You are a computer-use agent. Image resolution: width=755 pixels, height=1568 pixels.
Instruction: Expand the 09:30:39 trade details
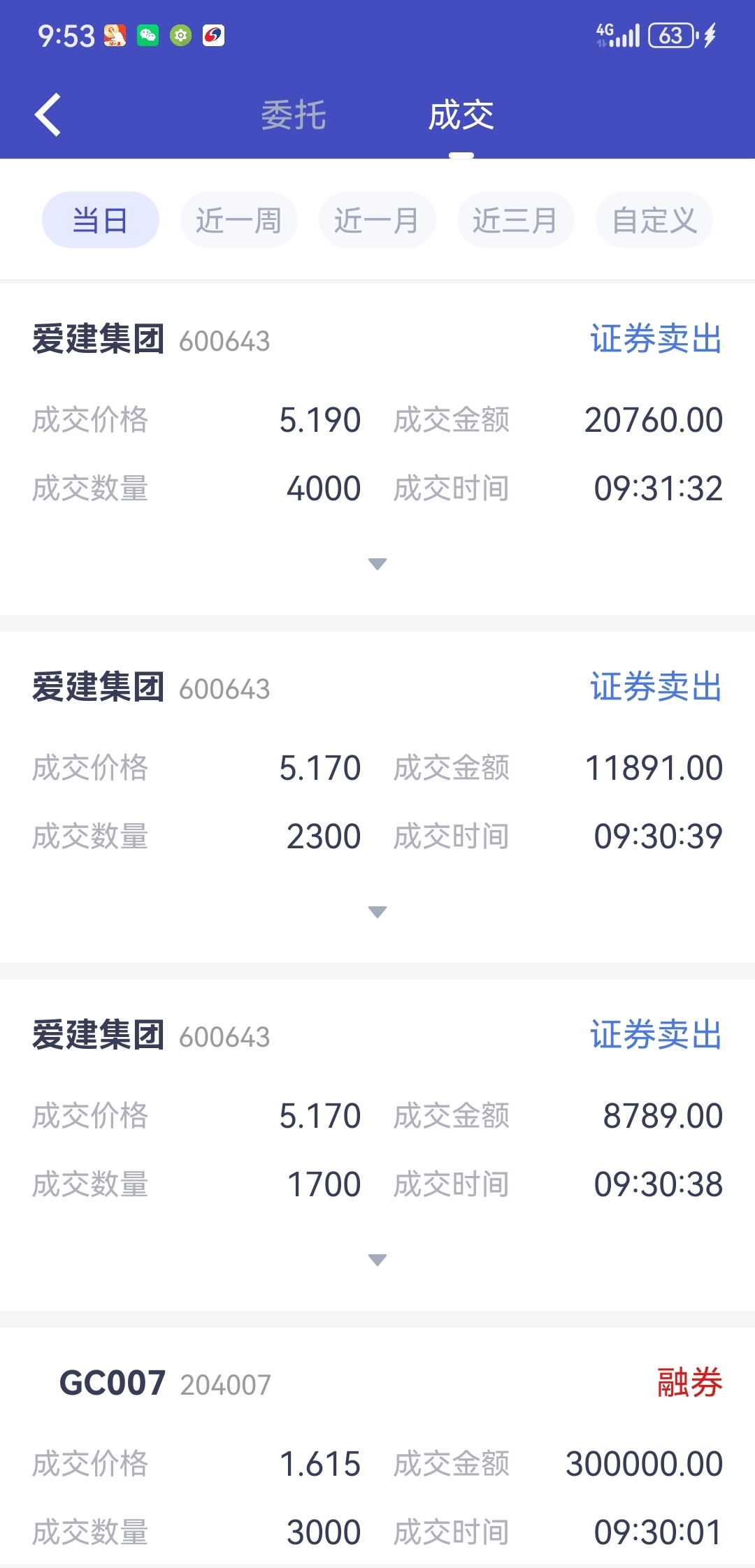(x=377, y=912)
